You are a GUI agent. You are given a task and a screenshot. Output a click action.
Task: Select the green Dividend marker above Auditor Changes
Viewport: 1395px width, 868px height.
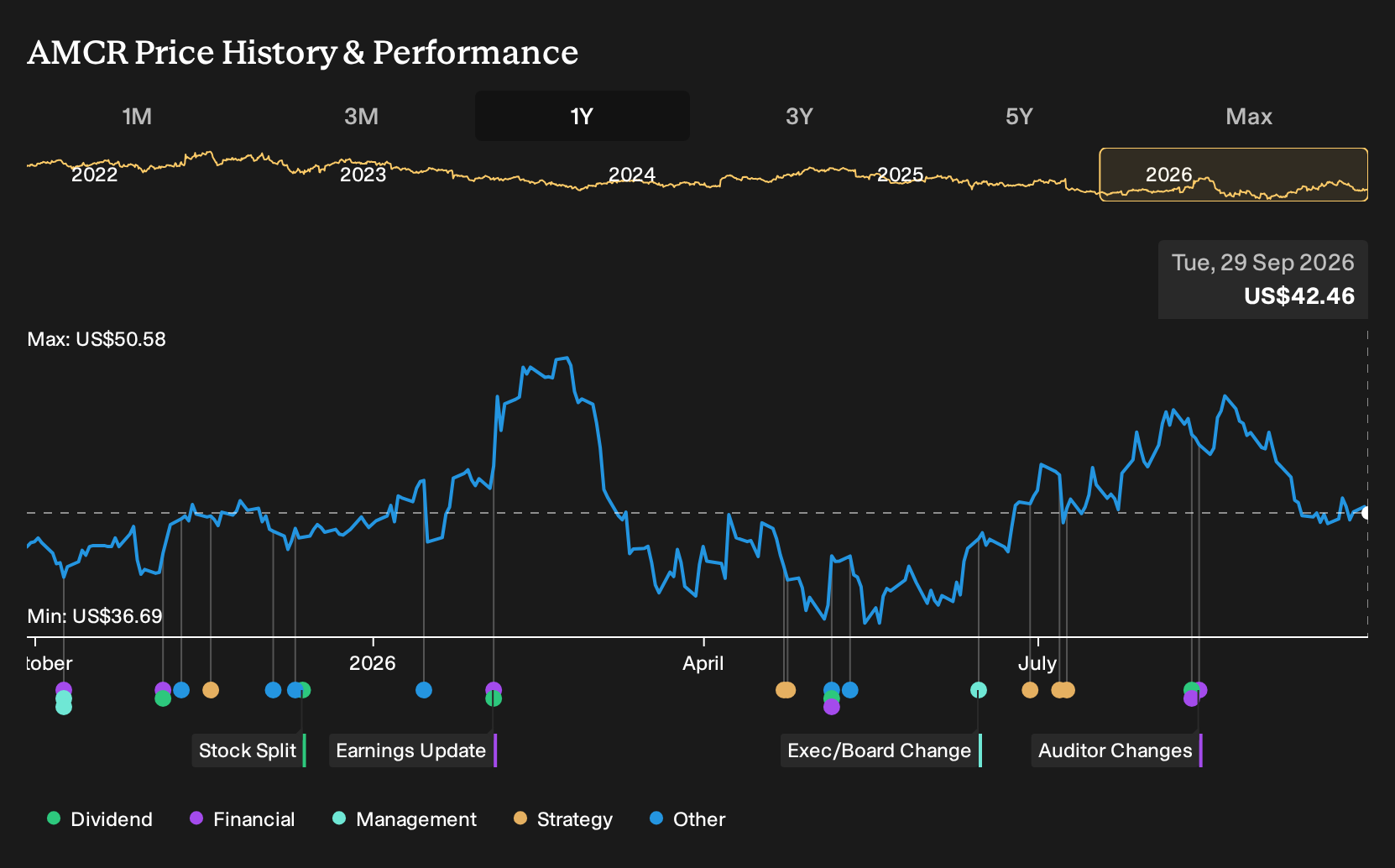[x=1190, y=688]
